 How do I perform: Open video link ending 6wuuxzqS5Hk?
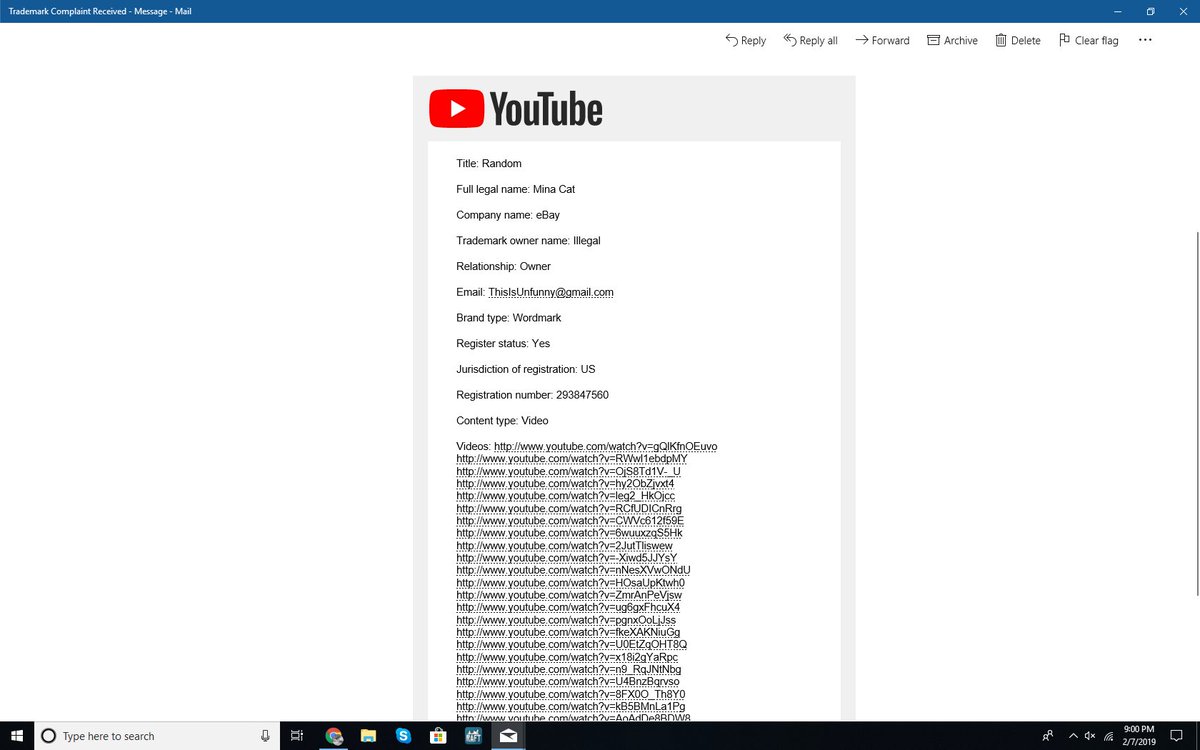point(570,533)
